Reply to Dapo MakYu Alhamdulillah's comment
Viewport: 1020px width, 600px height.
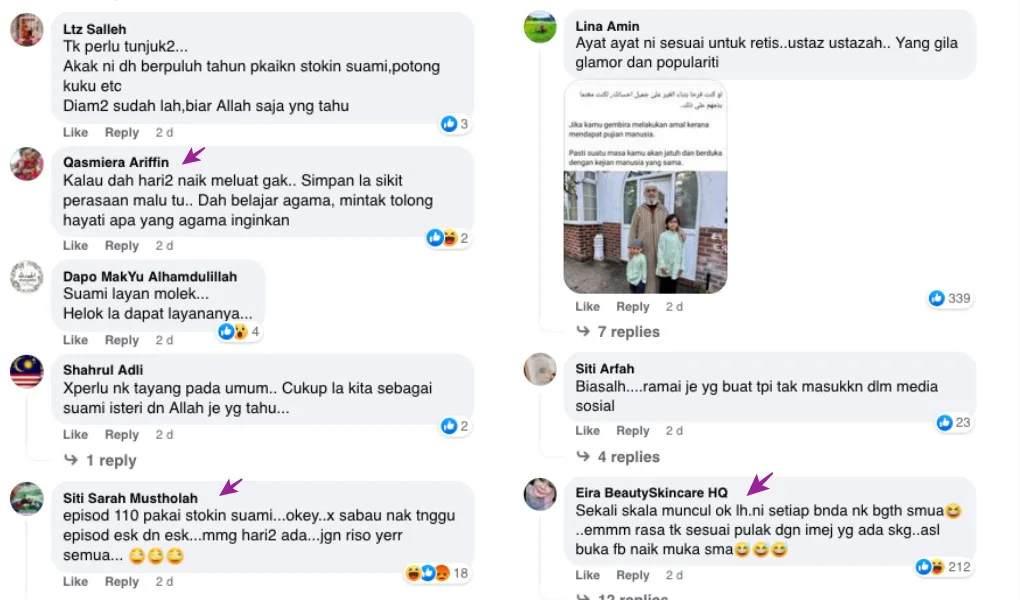(x=122, y=340)
